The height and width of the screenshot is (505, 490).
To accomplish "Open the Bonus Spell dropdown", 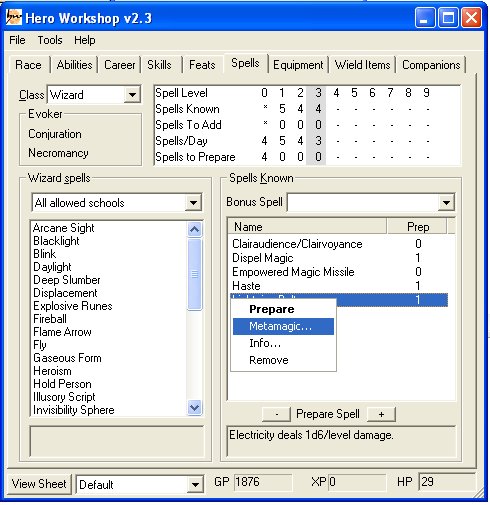I will pos(446,202).
